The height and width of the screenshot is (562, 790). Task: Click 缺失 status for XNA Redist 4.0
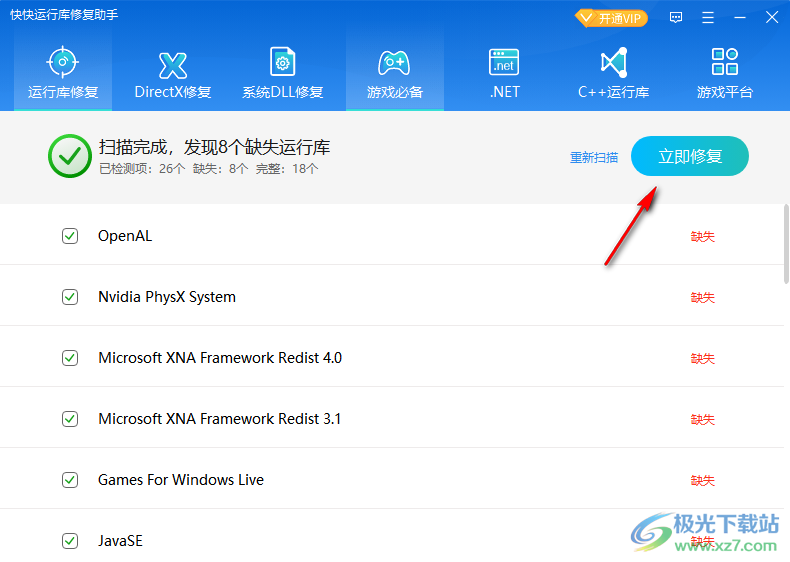pos(702,358)
